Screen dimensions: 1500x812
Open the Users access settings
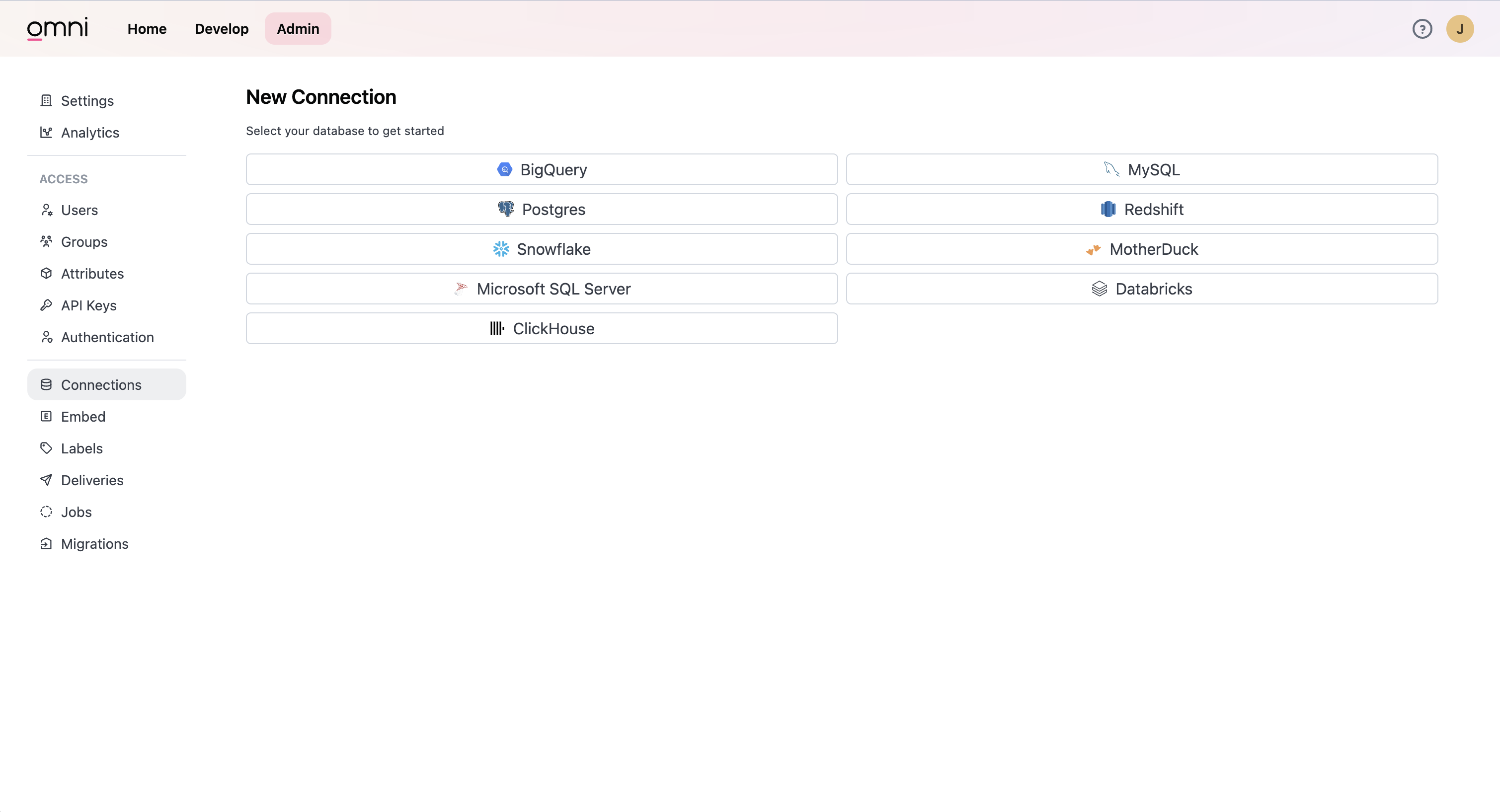tap(79, 210)
